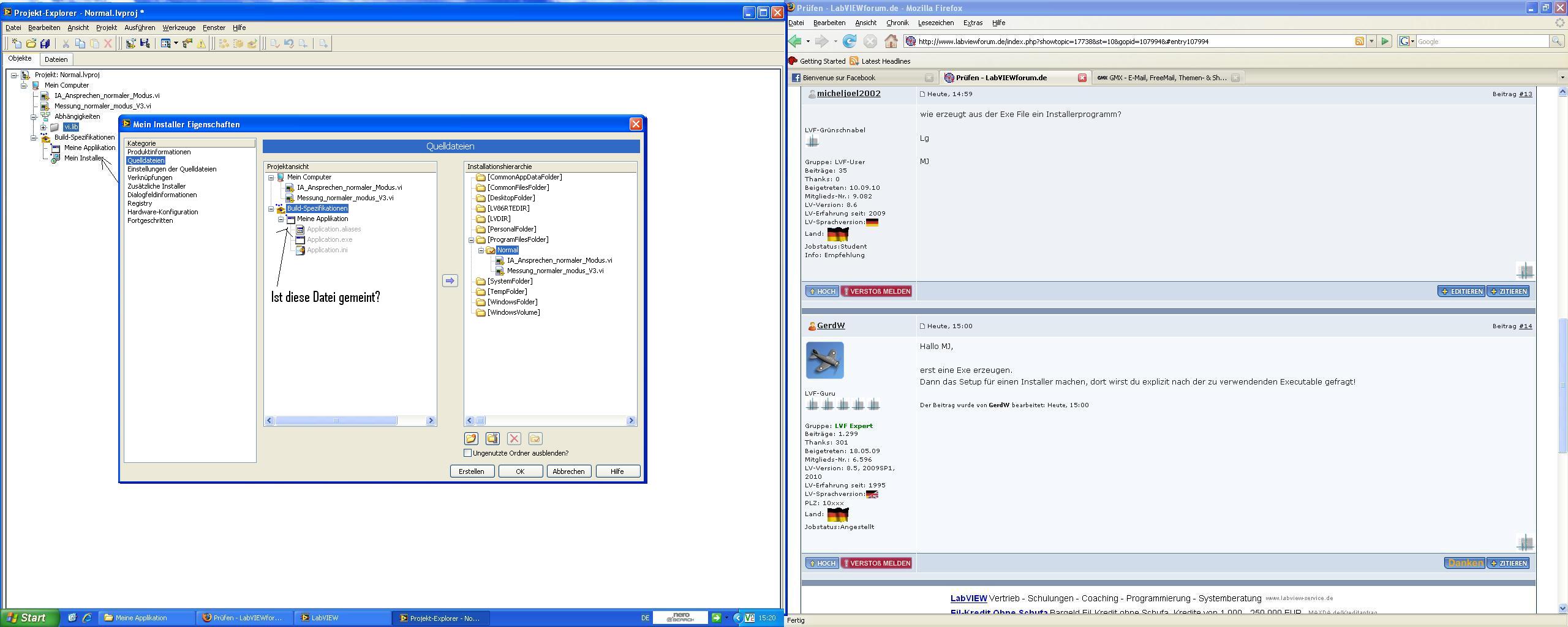Open the Chronik menu in Firefox
1568x627 pixels.
pyautogui.click(x=897, y=23)
